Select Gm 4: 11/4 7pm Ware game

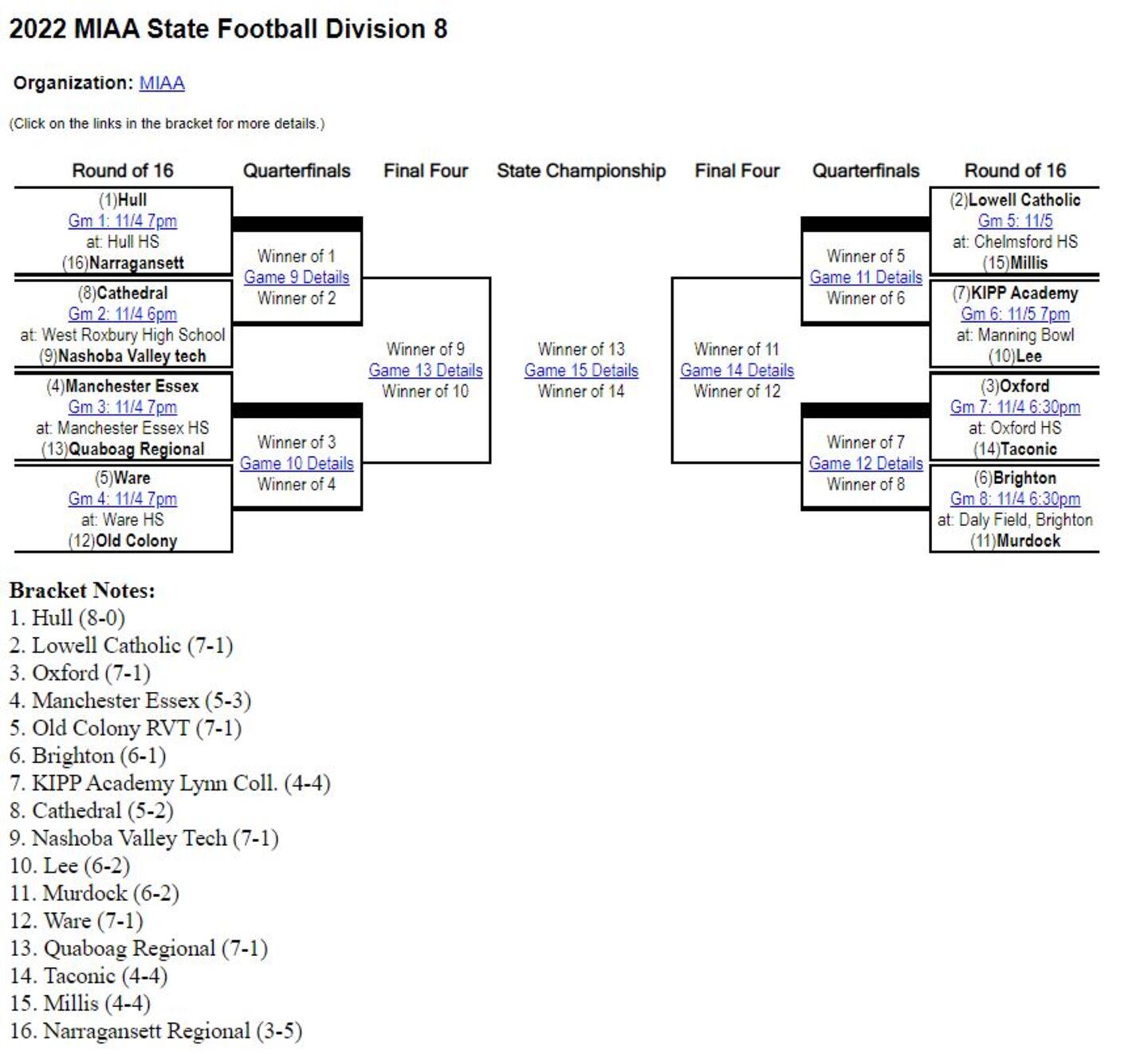pyautogui.click(x=123, y=499)
